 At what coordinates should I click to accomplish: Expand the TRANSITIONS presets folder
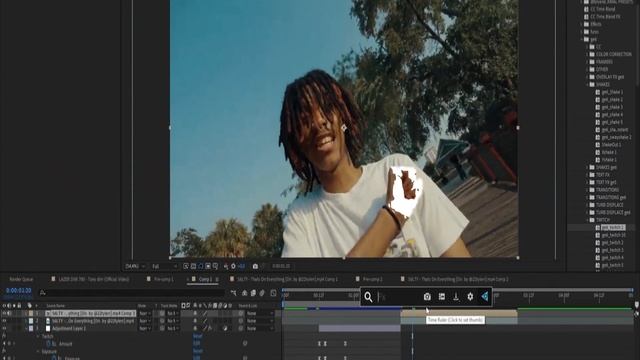pos(587,190)
